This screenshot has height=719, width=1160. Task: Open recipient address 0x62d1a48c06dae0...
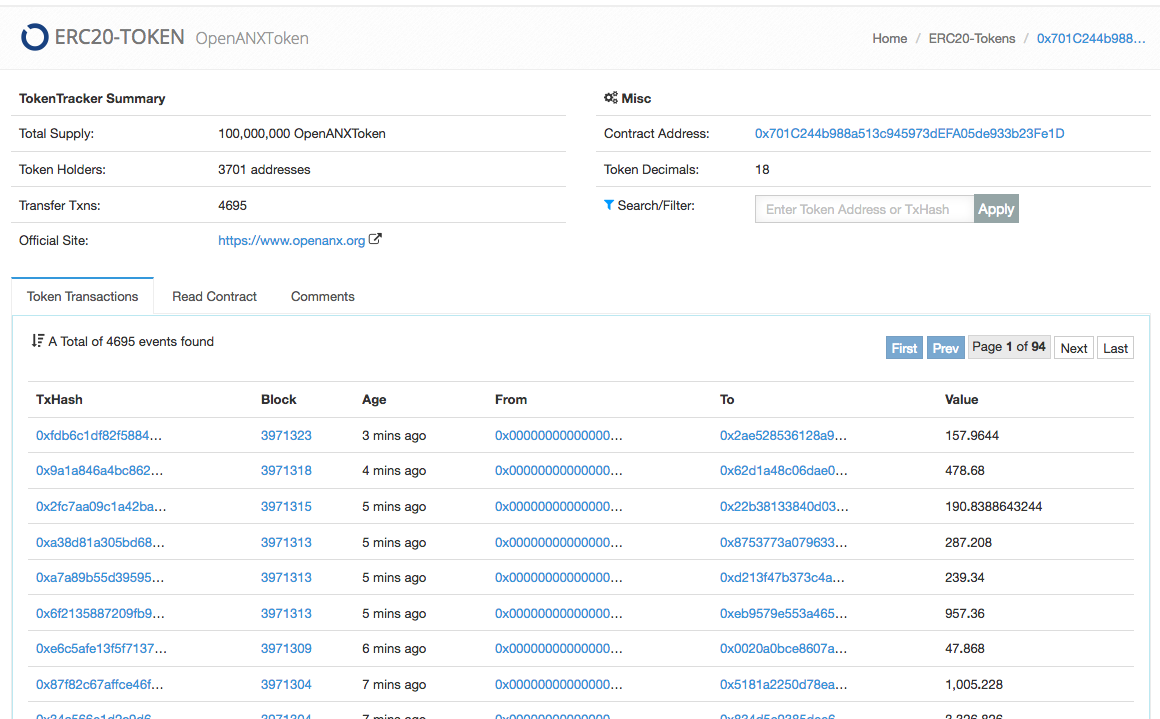point(783,470)
